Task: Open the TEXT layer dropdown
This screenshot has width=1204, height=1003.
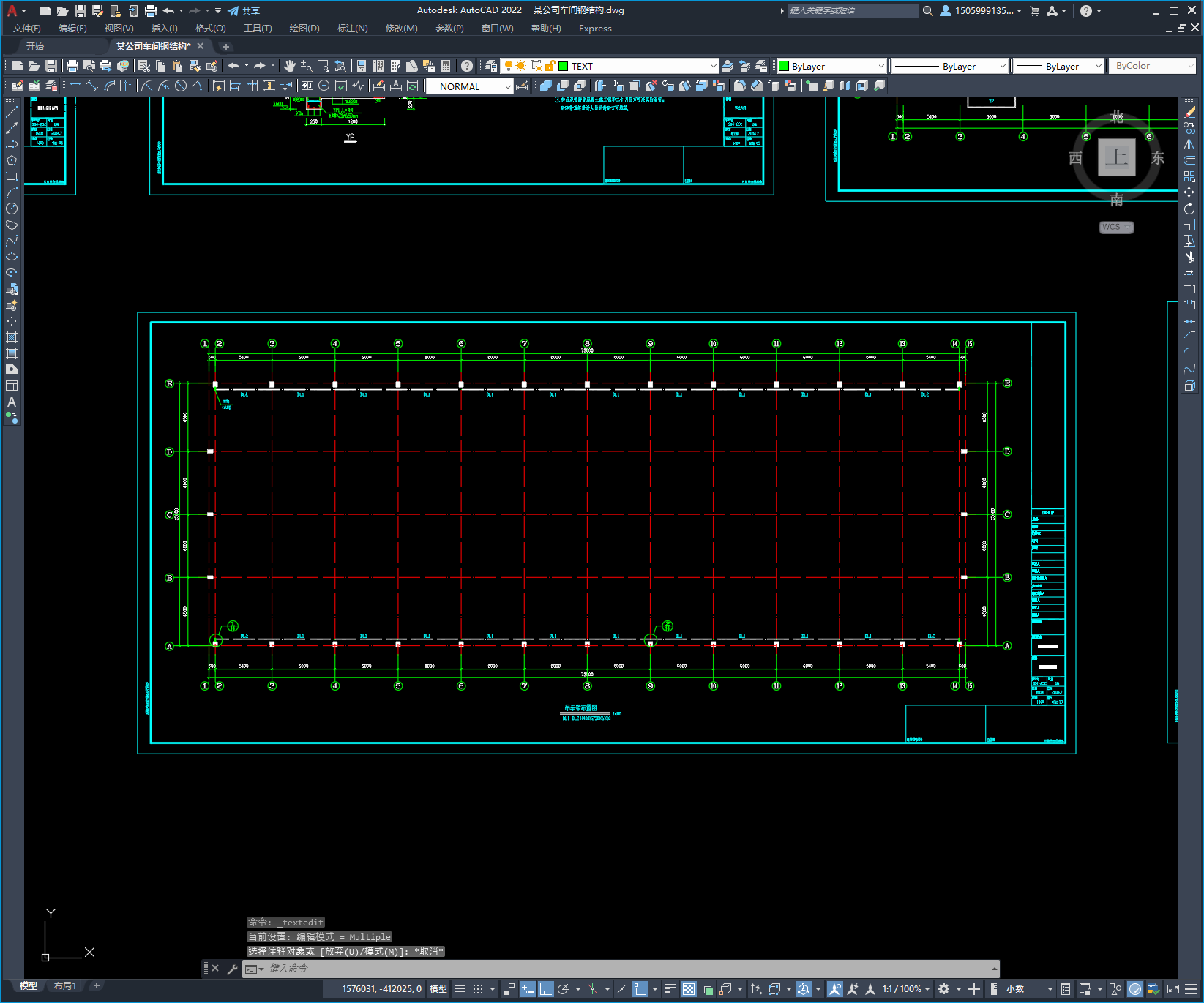Action: (x=714, y=66)
